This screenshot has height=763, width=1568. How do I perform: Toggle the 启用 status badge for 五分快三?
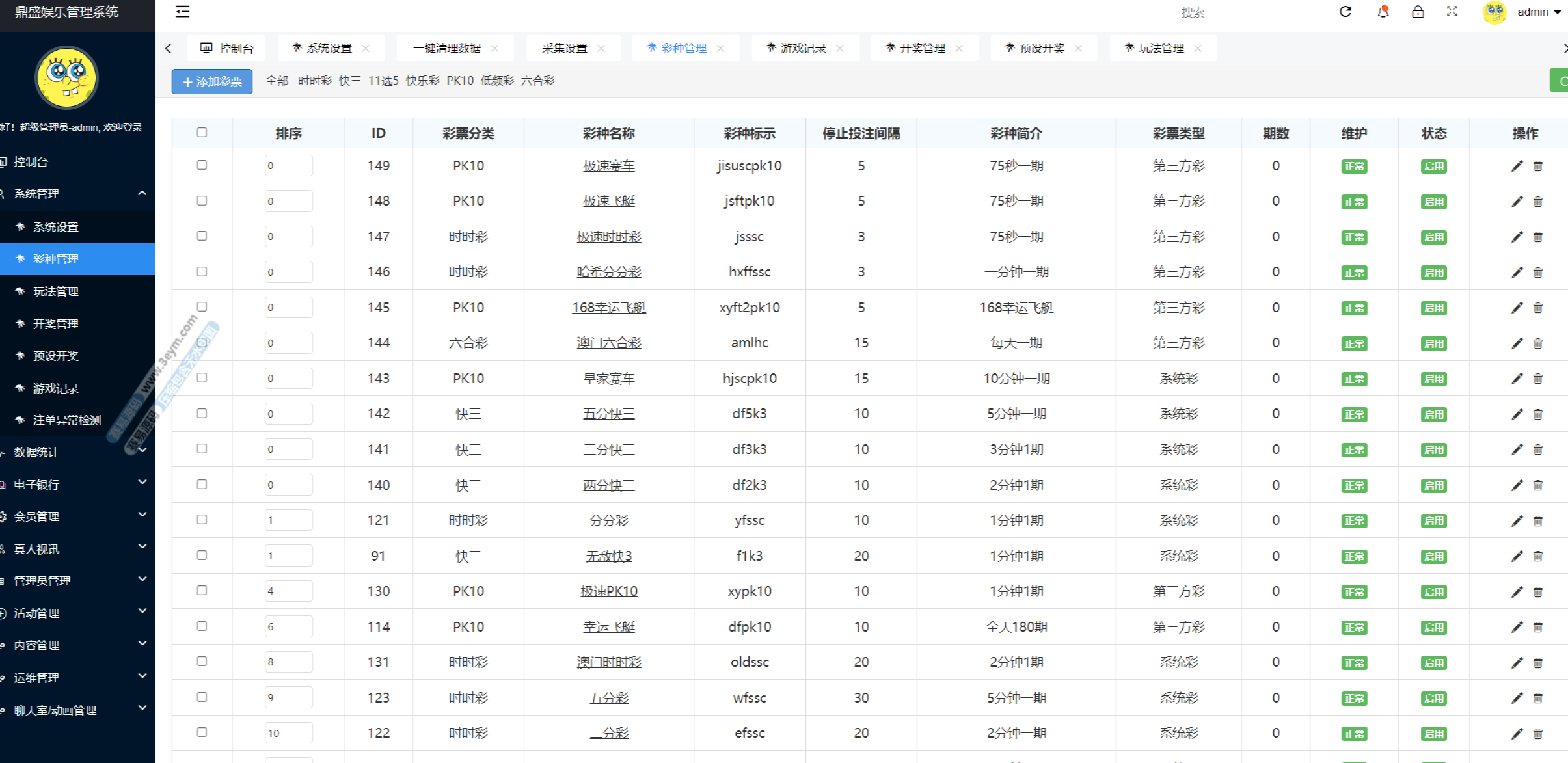click(1433, 414)
